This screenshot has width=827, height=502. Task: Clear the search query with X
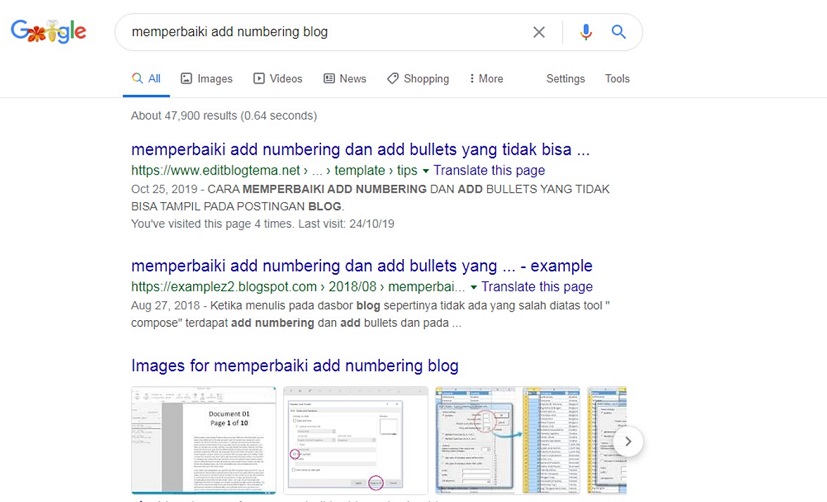[538, 32]
